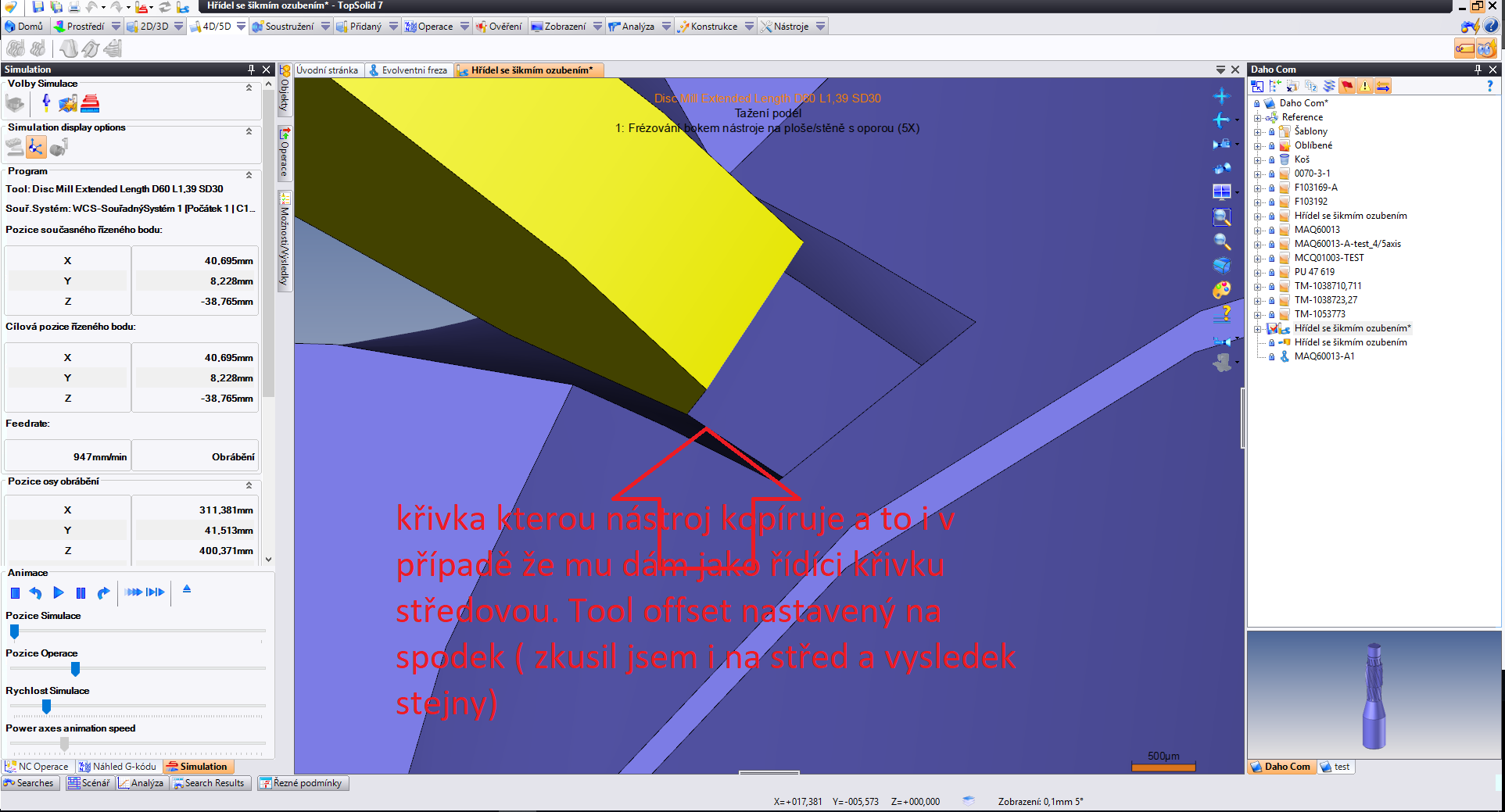Toggle the coordinate axes display option
Screen dimensions: 1505x812
pyautogui.click(x=36, y=147)
